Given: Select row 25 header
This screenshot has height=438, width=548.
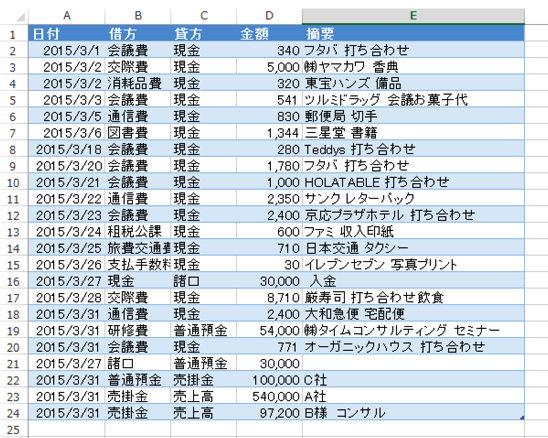Looking at the screenshot, I should point(13,430).
